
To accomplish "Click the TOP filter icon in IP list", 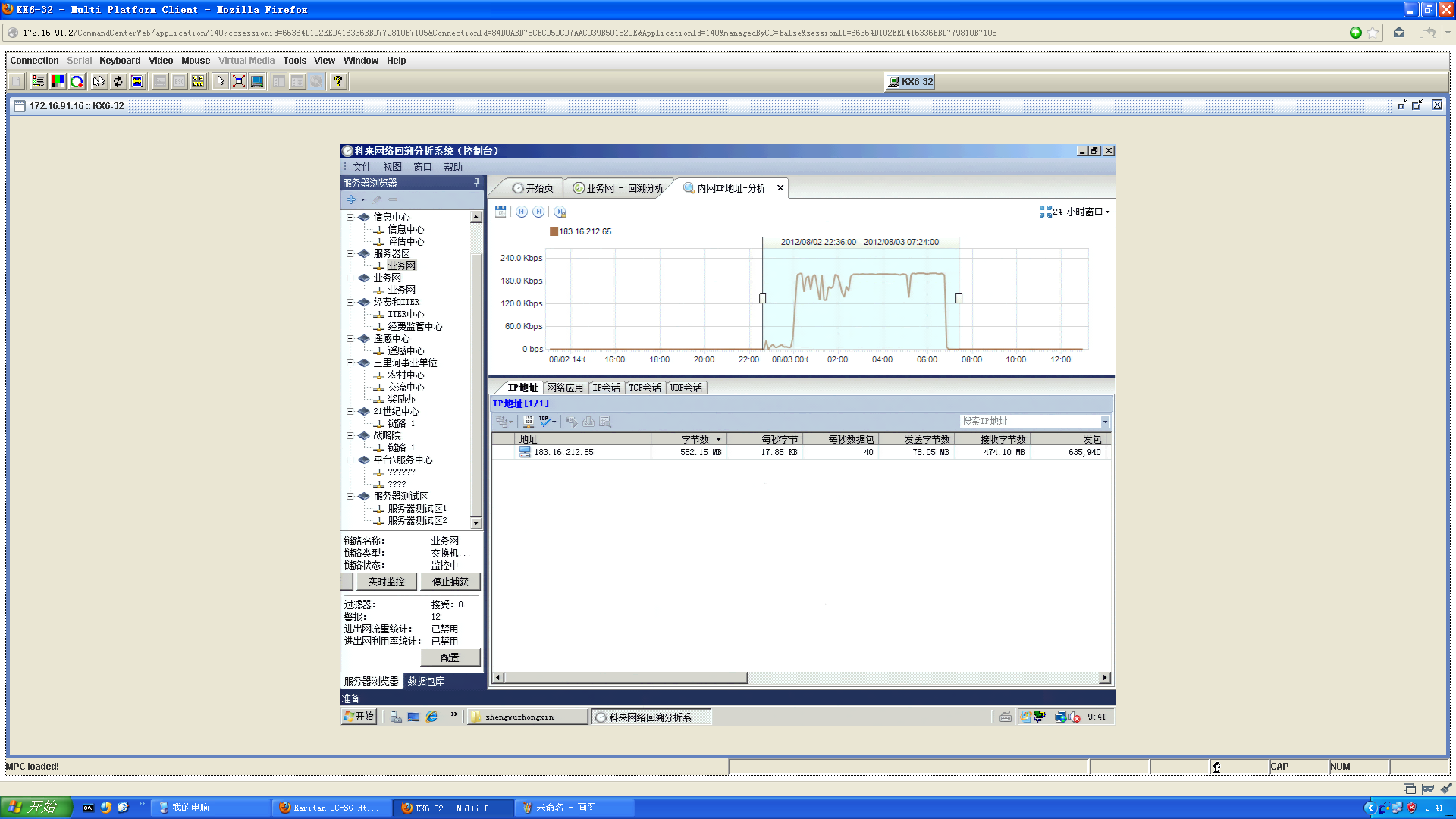I will pos(546,421).
